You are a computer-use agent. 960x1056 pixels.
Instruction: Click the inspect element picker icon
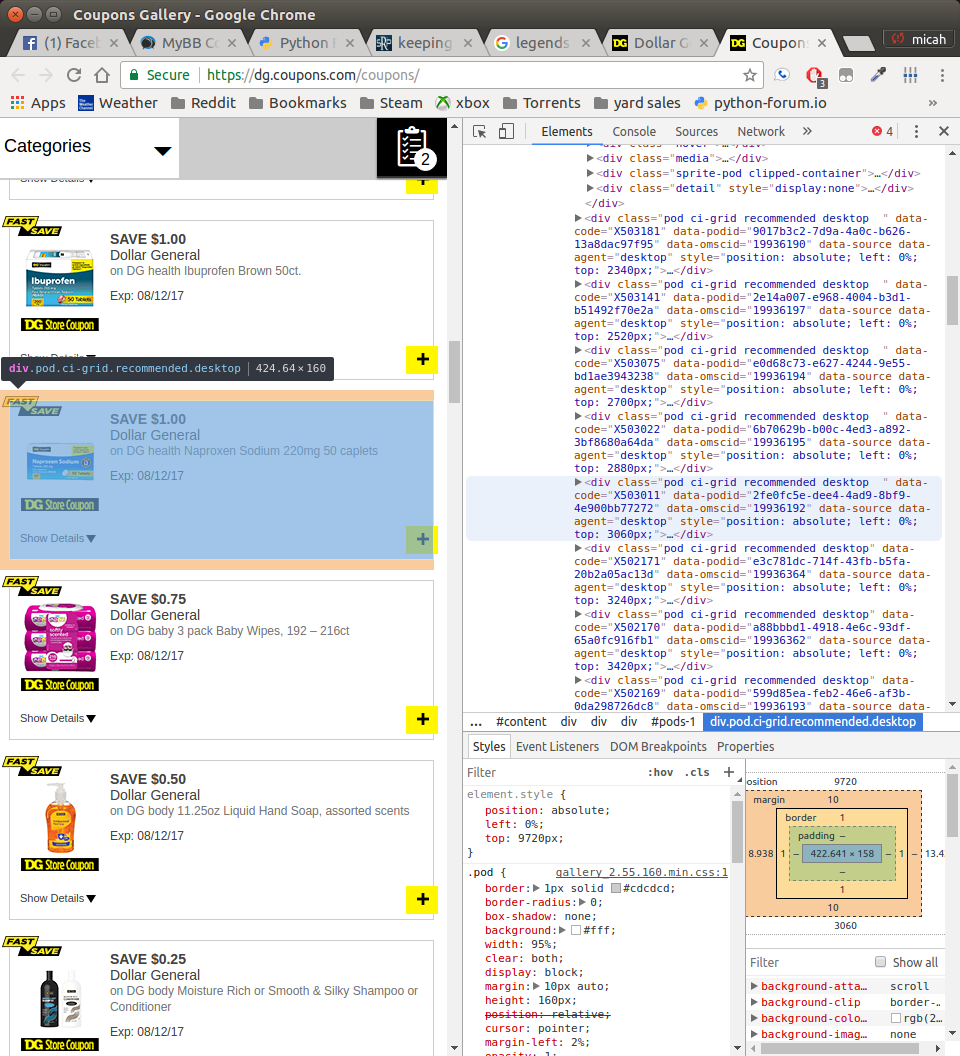pyautogui.click(x=480, y=132)
